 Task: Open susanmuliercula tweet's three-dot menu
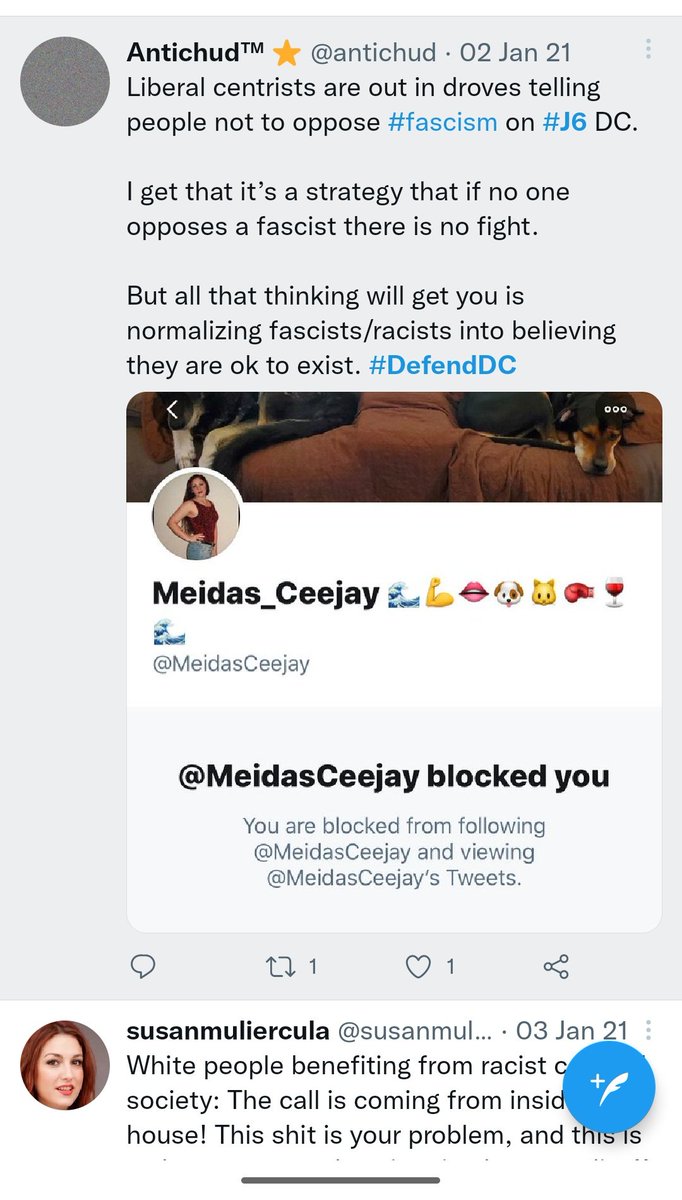648,1031
